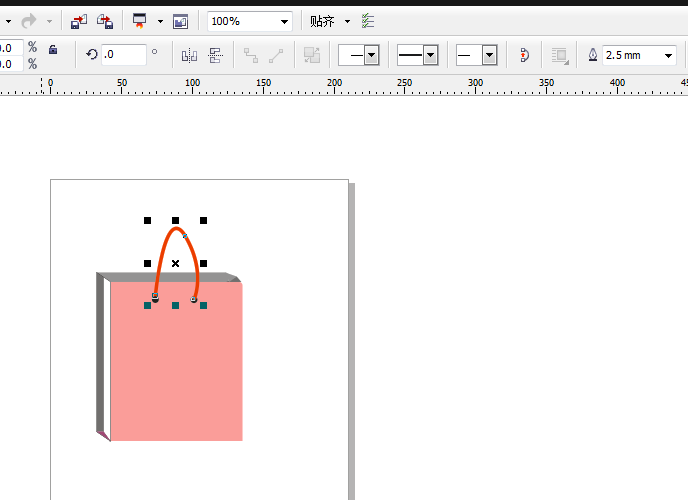Click the bottom-center teal selection handle
The width and height of the screenshot is (688, 500).
[176, 305]
